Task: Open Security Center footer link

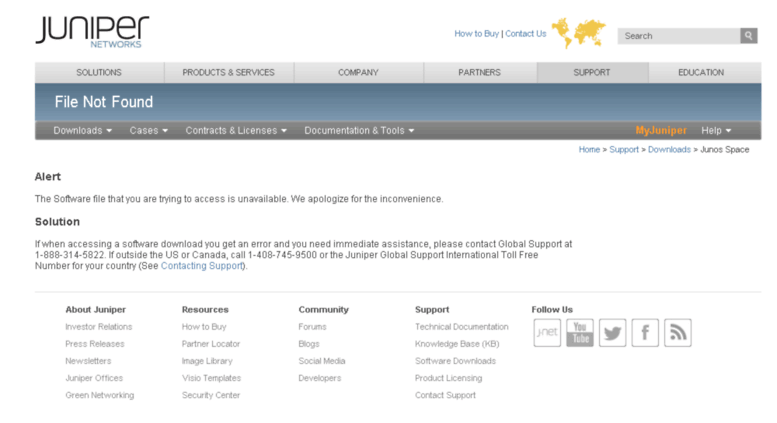Action: (x=211, y=395)
